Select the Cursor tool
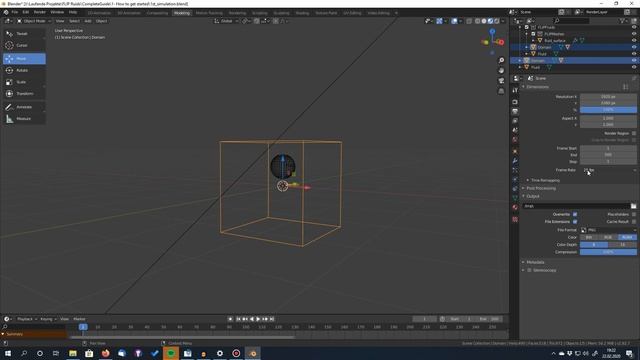The image size is (640, 360). click(x=24, y=45)
